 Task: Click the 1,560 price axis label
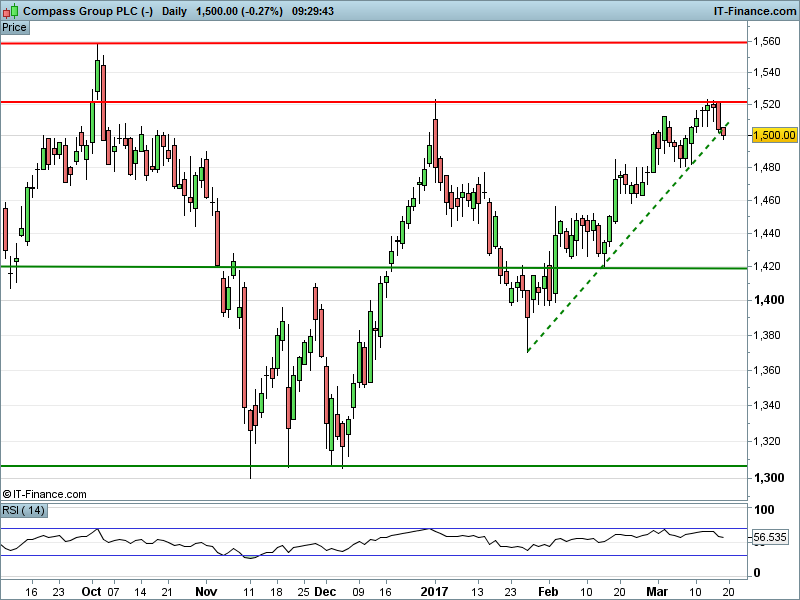click(x=767, y=41)
